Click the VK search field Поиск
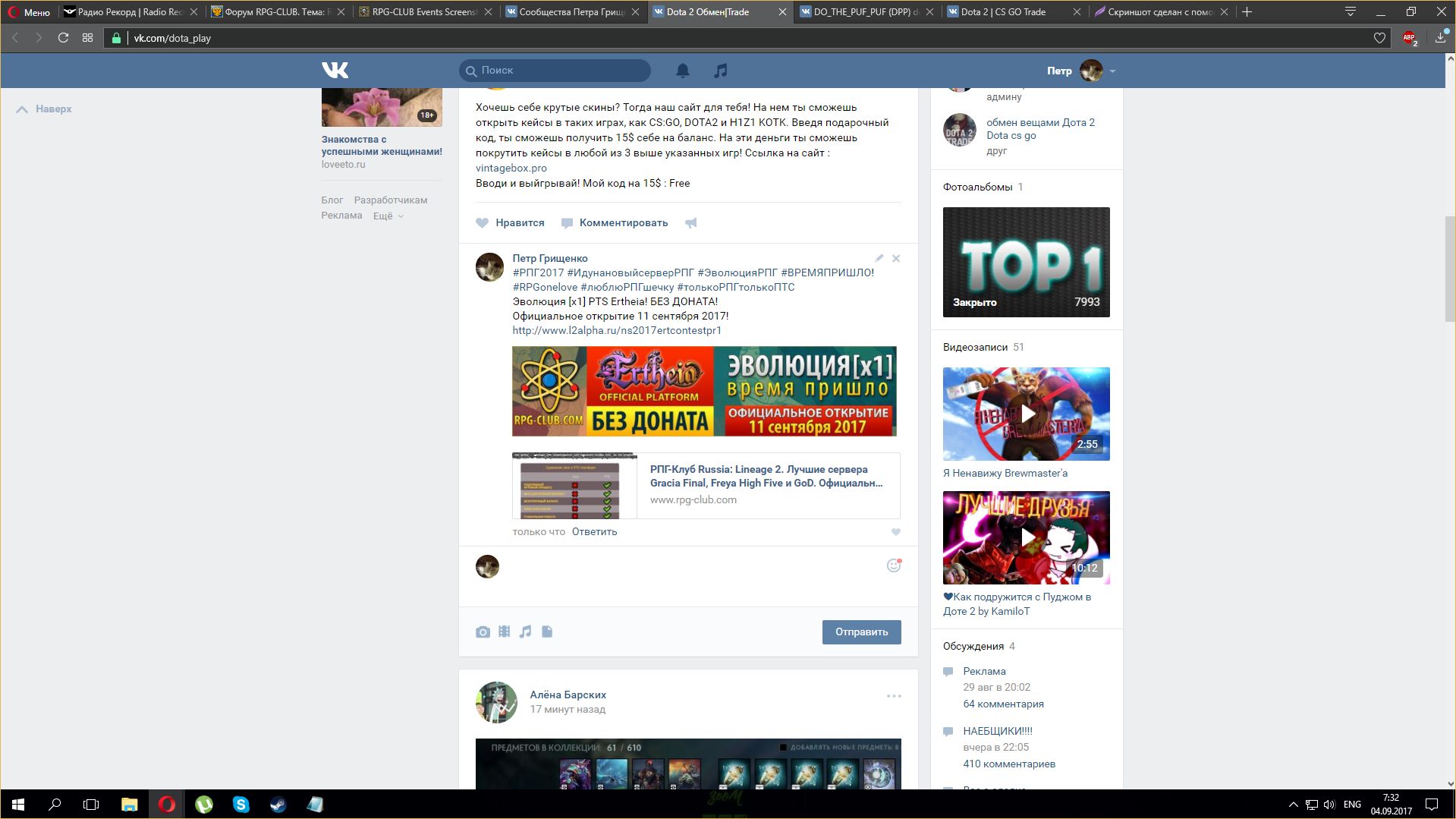The height and width of the screenshot is (819, 1456). (x=555, y=71)
